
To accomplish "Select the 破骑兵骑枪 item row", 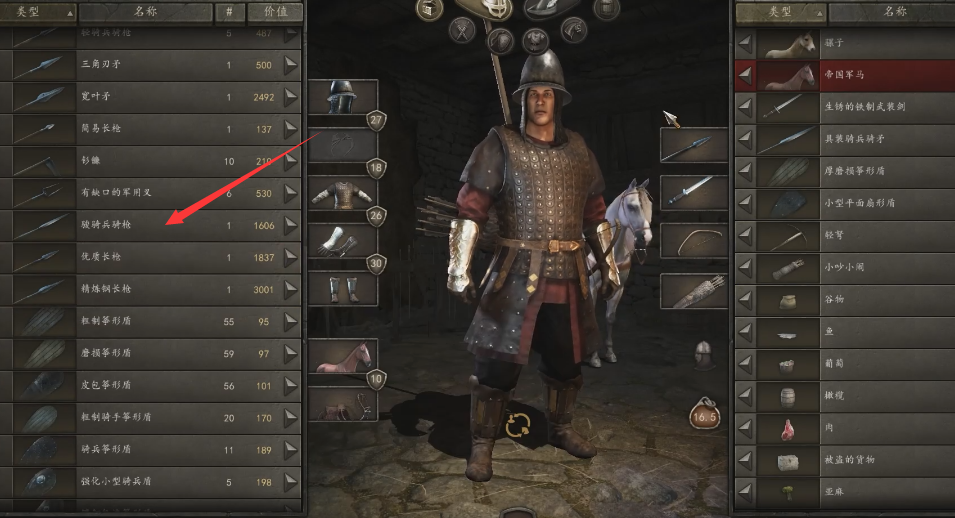I will [x=150, y=225].
